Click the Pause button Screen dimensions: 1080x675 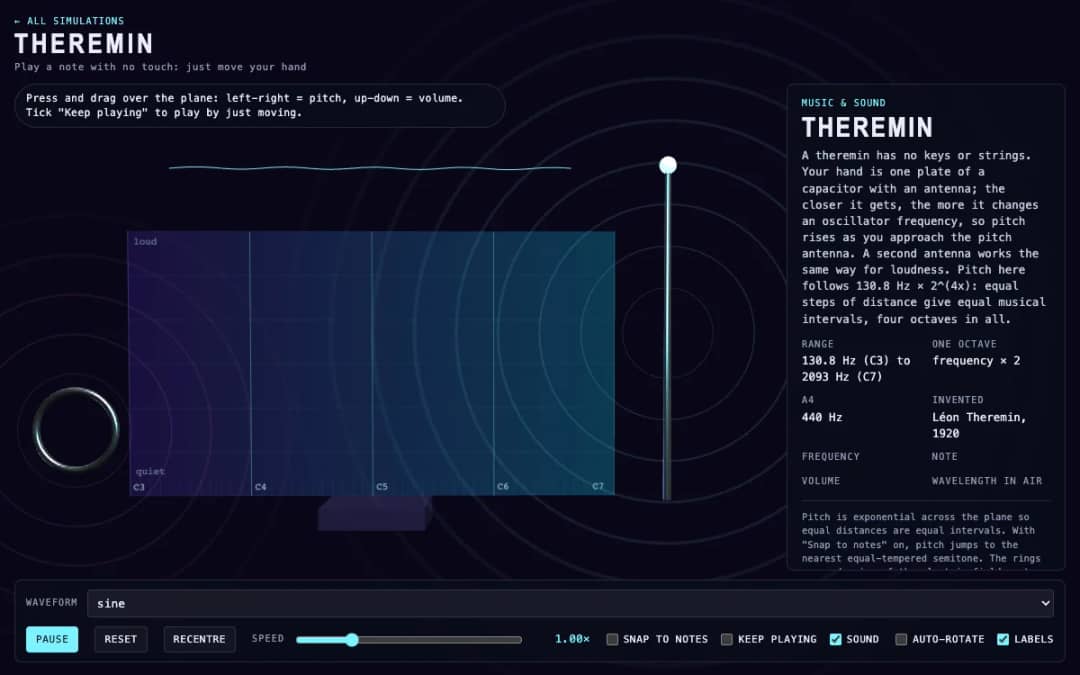52,639
